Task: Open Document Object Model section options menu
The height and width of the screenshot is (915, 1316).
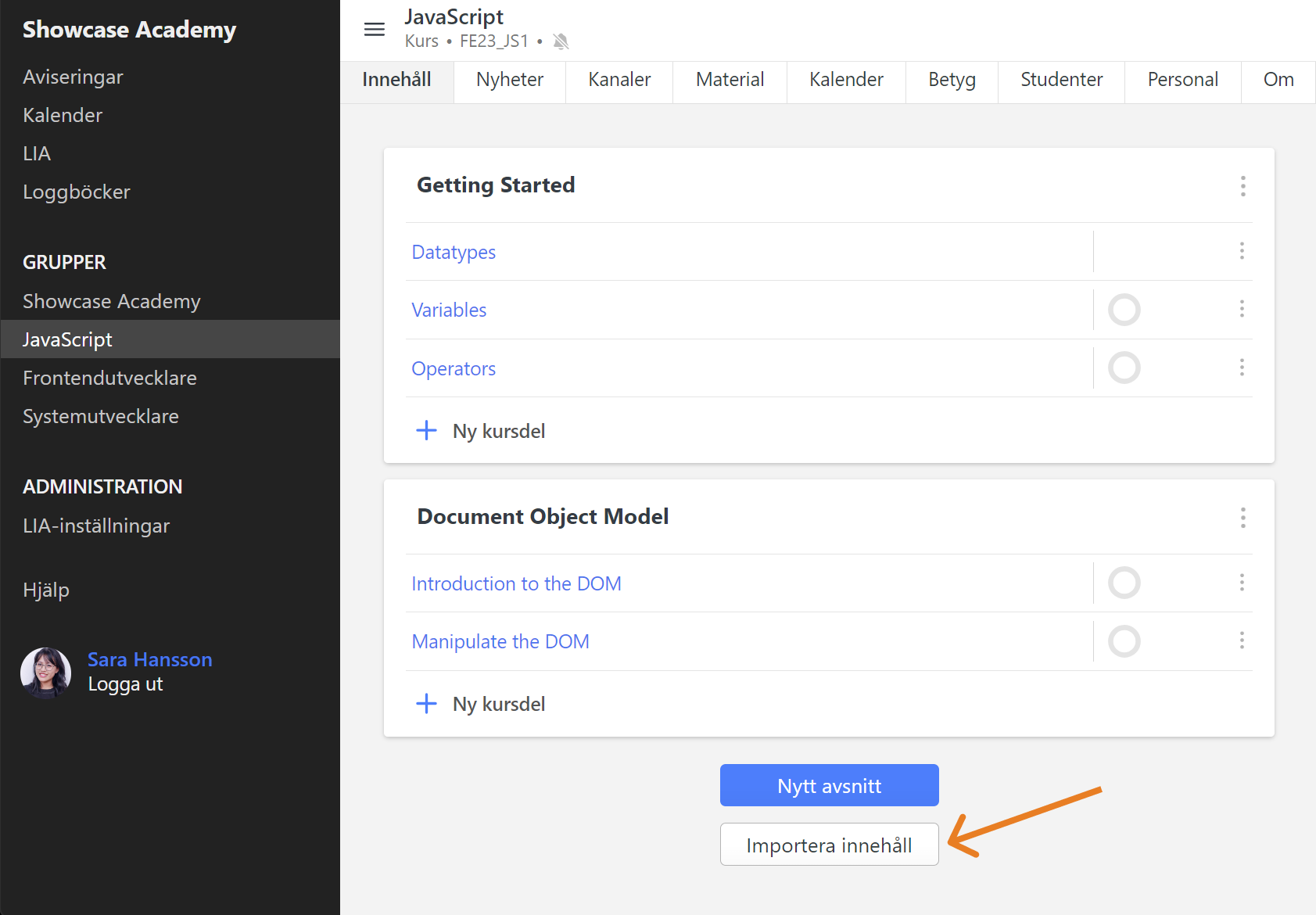Action: coord(1242,518)
